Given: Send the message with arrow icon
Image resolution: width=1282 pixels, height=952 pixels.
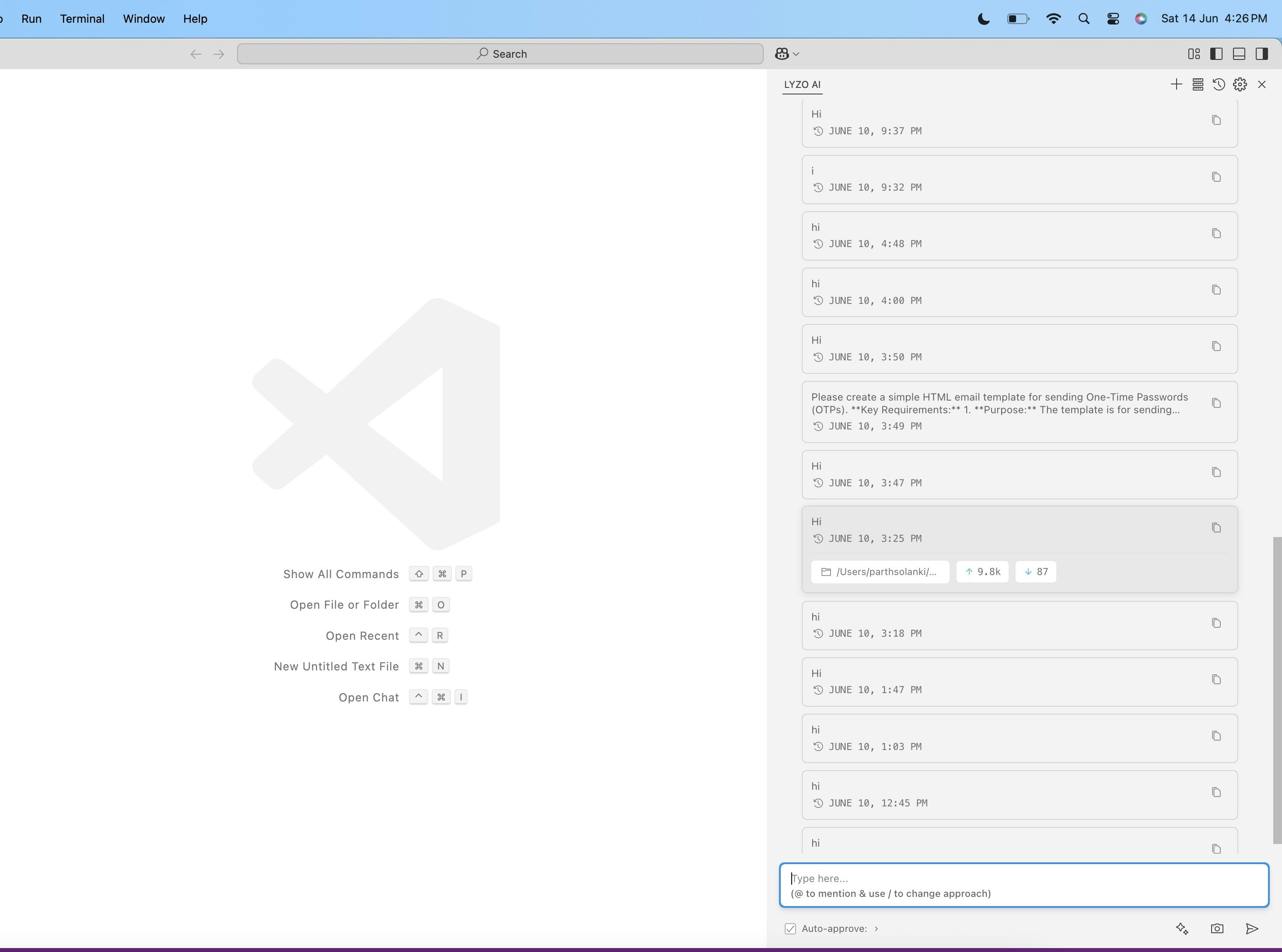Looking at the screenshot, I should [1251, 928].
